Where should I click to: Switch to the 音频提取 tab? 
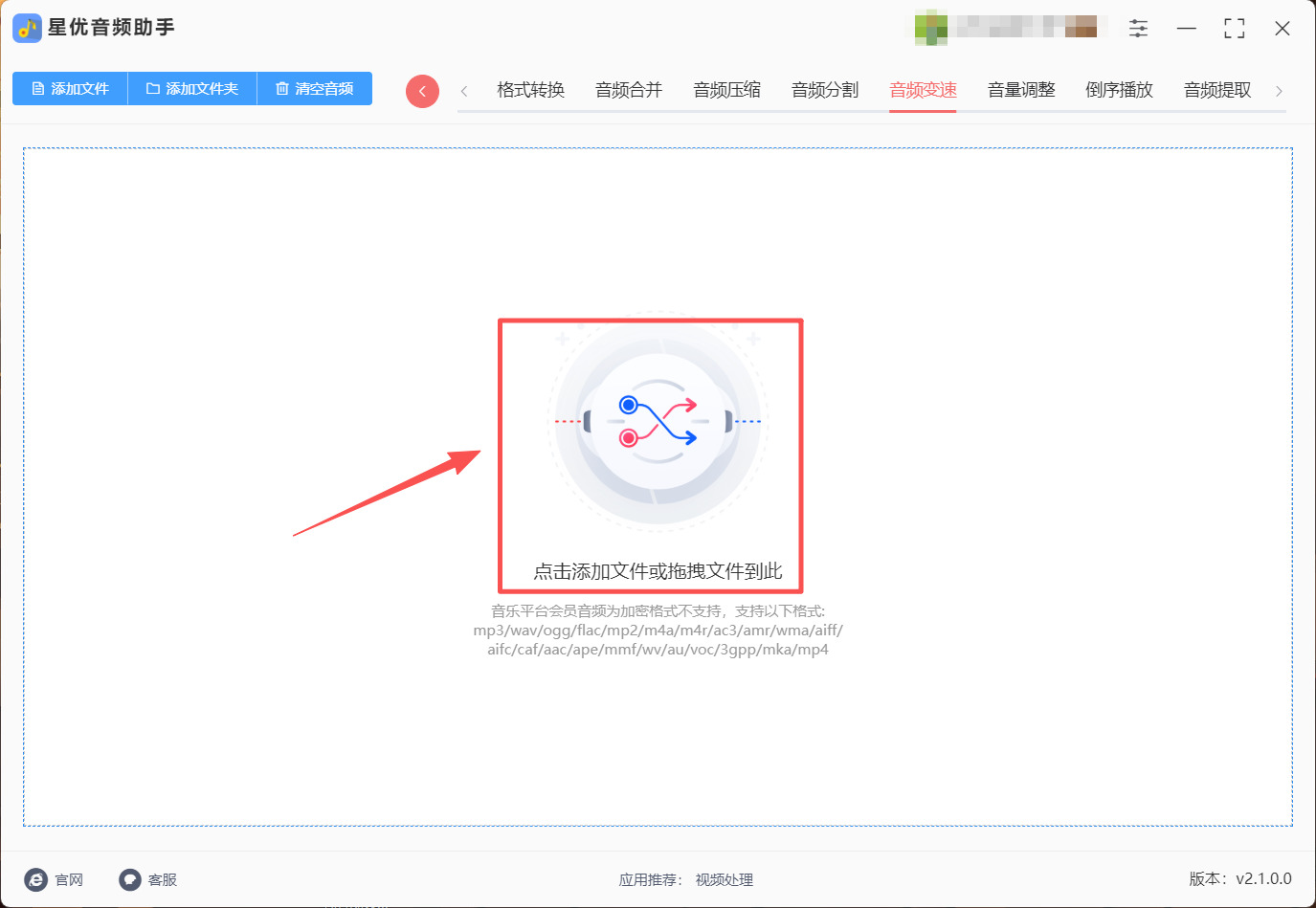tap(1217, 90)
